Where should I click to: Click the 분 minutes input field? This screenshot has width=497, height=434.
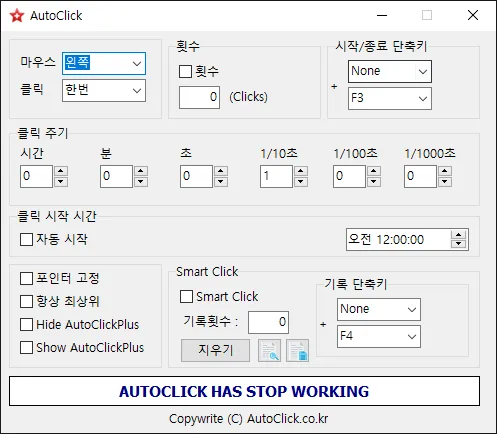coord(116,176)
